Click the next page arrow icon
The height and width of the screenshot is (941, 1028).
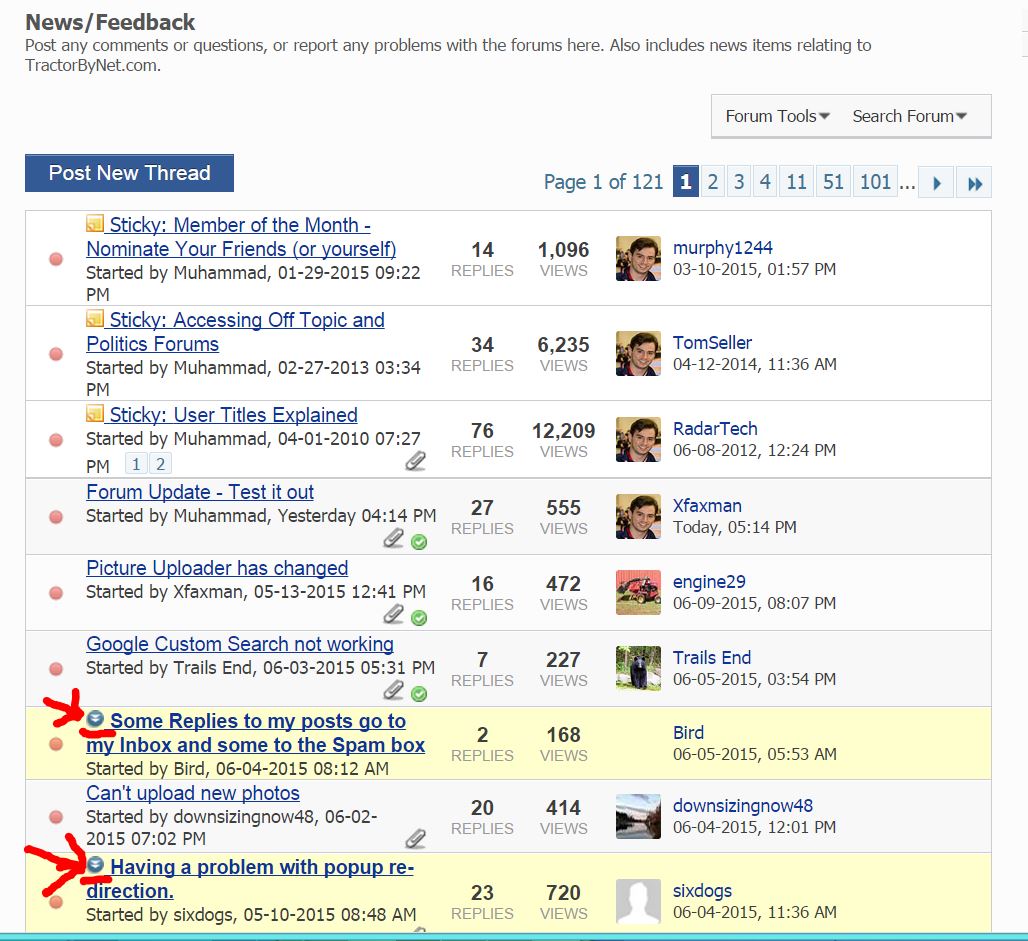click(x=936, y=183)
